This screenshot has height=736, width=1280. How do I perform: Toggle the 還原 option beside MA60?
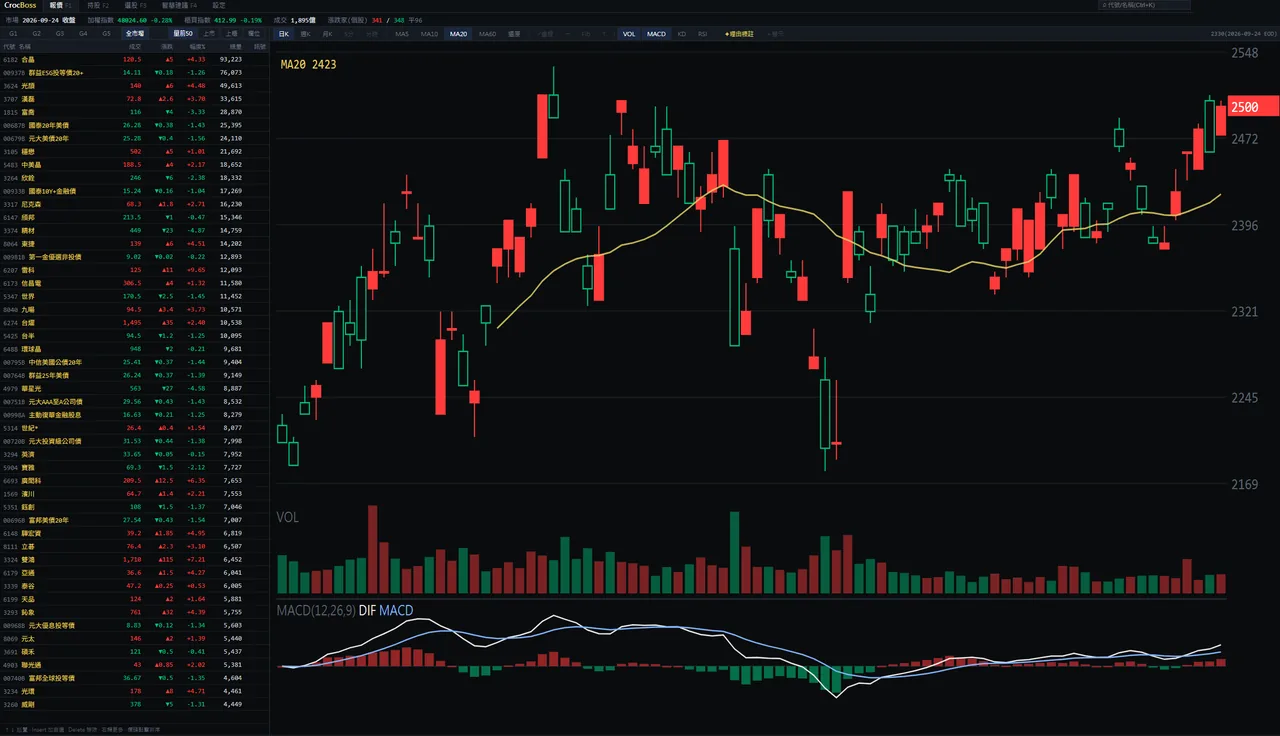514,34
